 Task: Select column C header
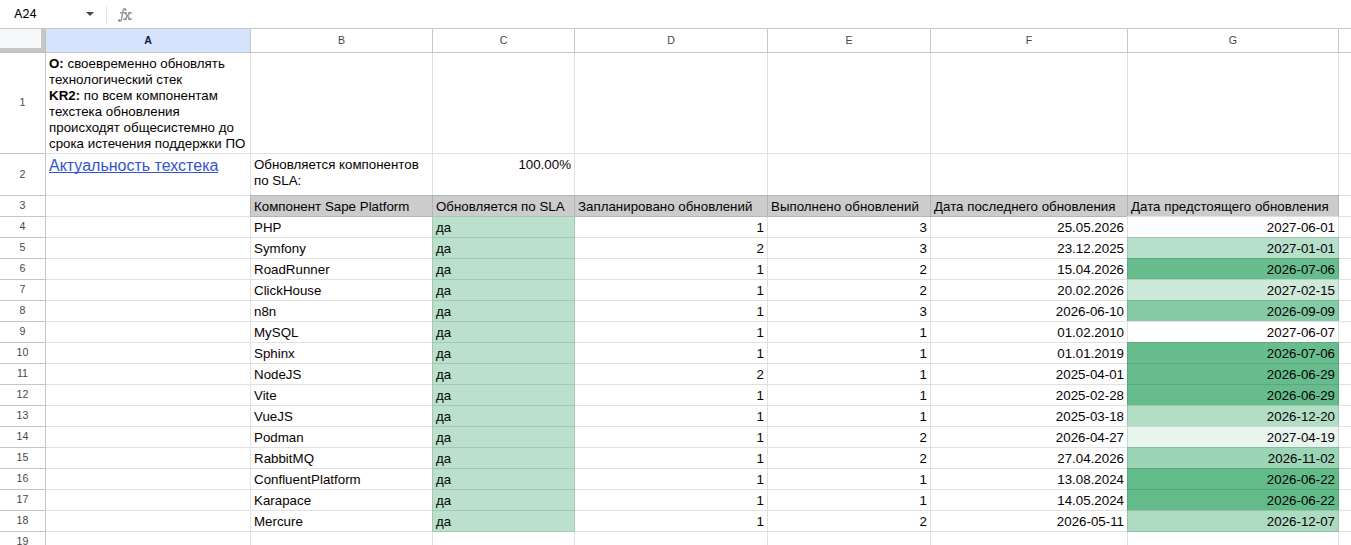coord(504,40)
